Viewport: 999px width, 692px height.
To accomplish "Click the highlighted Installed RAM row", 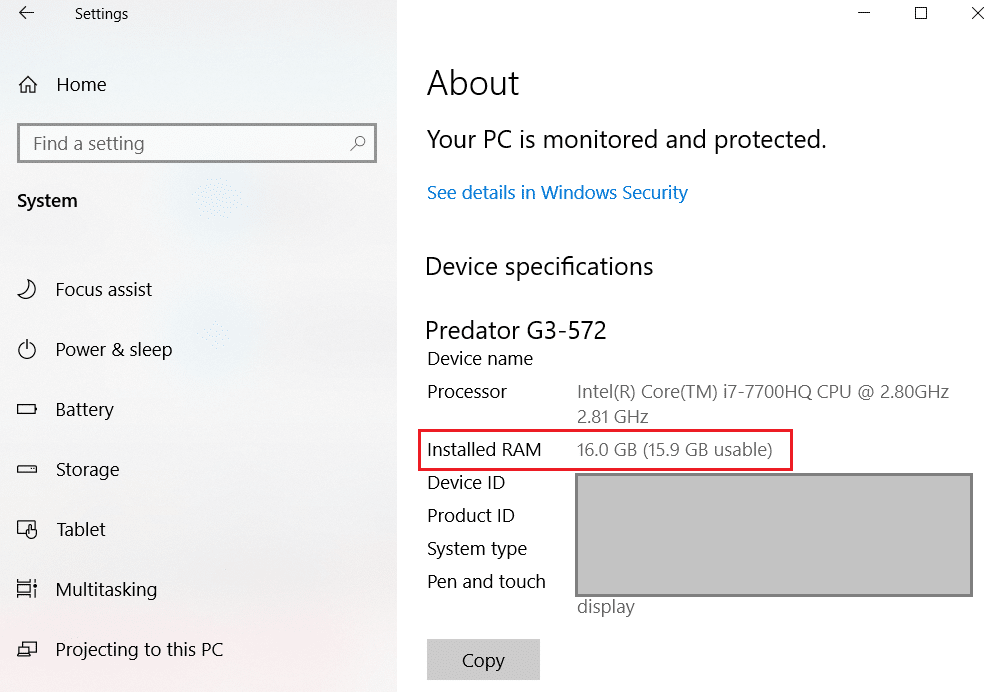I will (x=605, y=450).
